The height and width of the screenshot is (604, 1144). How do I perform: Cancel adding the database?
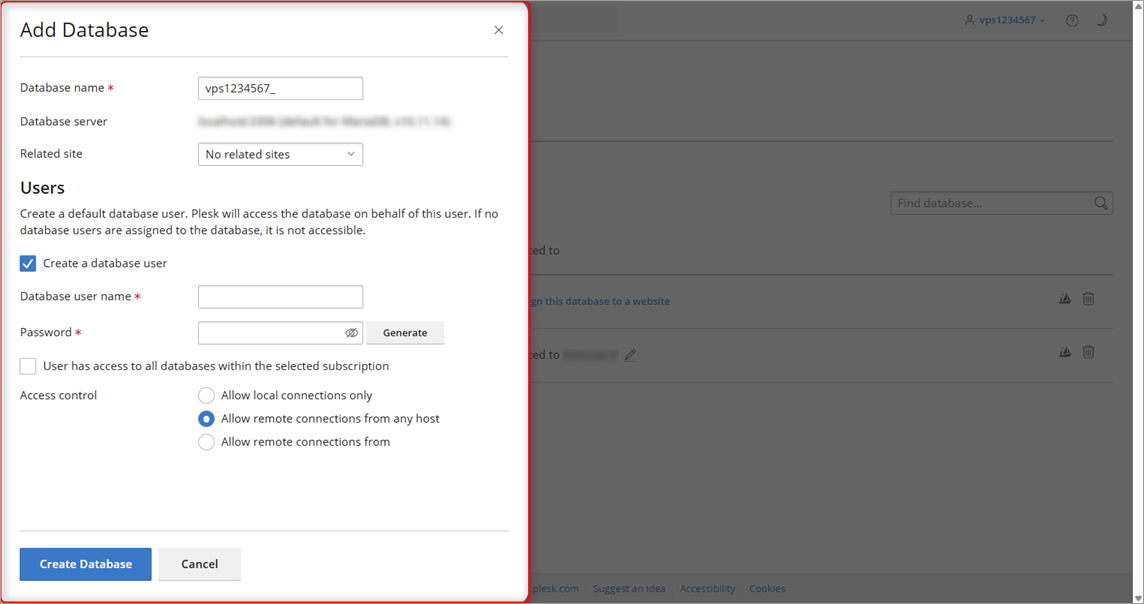tap(199, 564)
